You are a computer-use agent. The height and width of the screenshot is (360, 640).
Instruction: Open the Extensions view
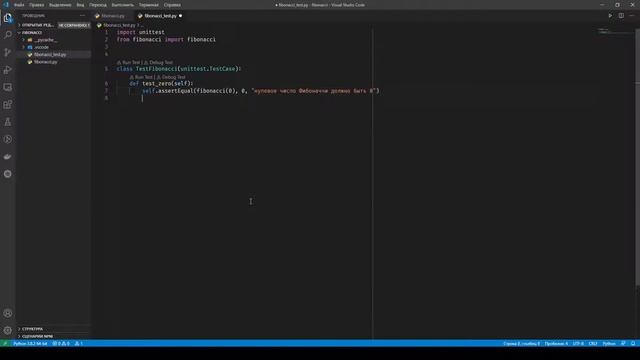click(8, 104)
